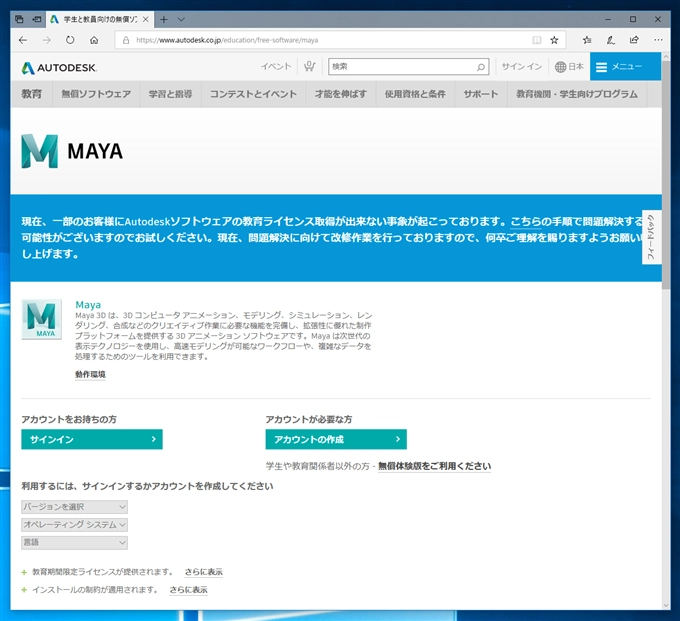Open the バージョンを選択 dropdown
This screenshot has width=680, height=621.
75,507
